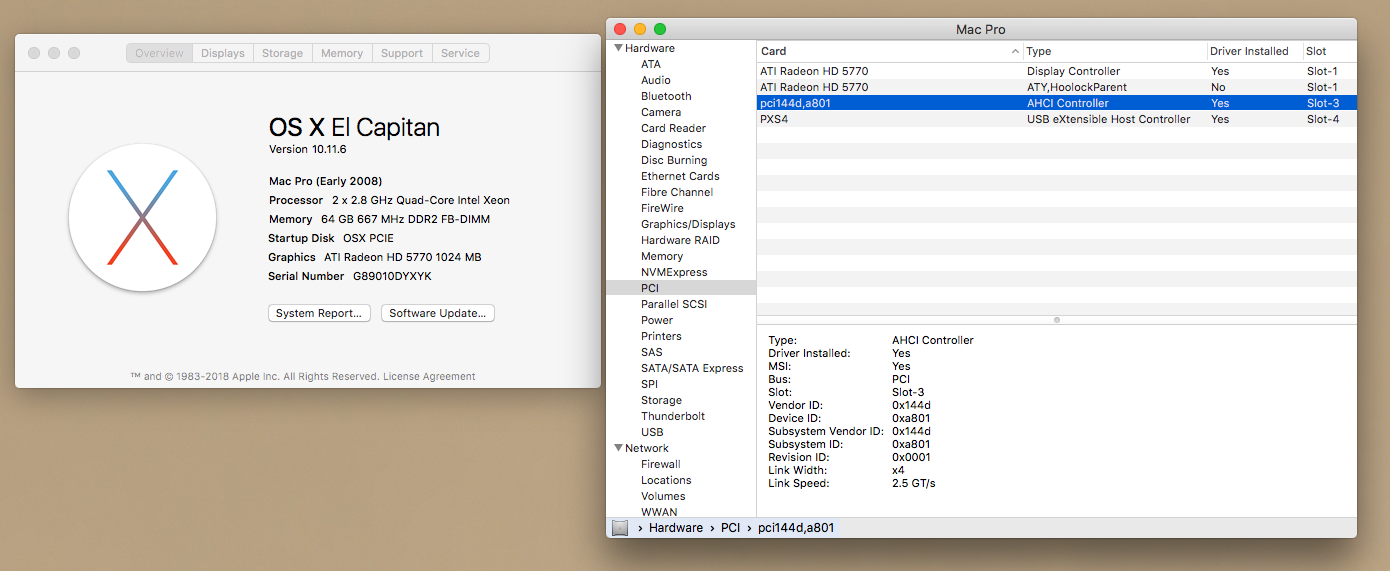This screenshot has height=571, width=1390.
Task: Click the computer icon in path bar
Action: [x=620, y=528]
